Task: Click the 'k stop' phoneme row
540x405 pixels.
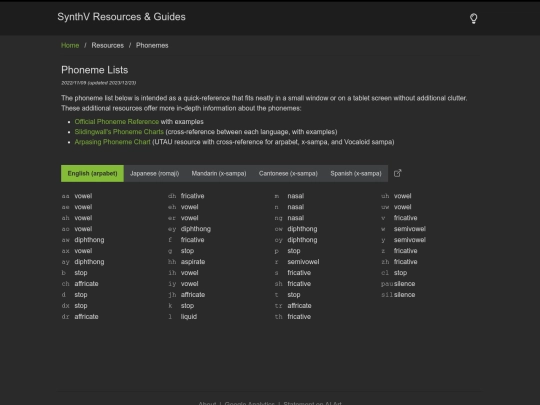Action: pos(181,306)
